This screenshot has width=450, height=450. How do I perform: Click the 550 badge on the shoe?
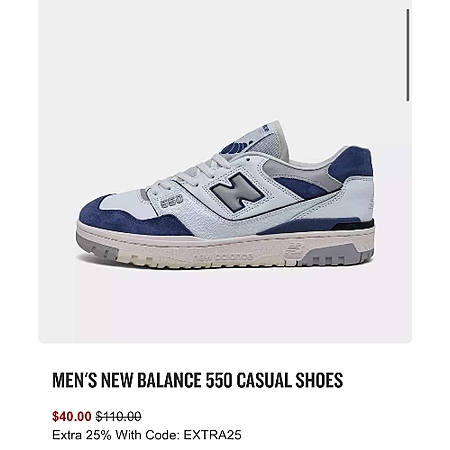pyautogui.click(x=171, y=201)
